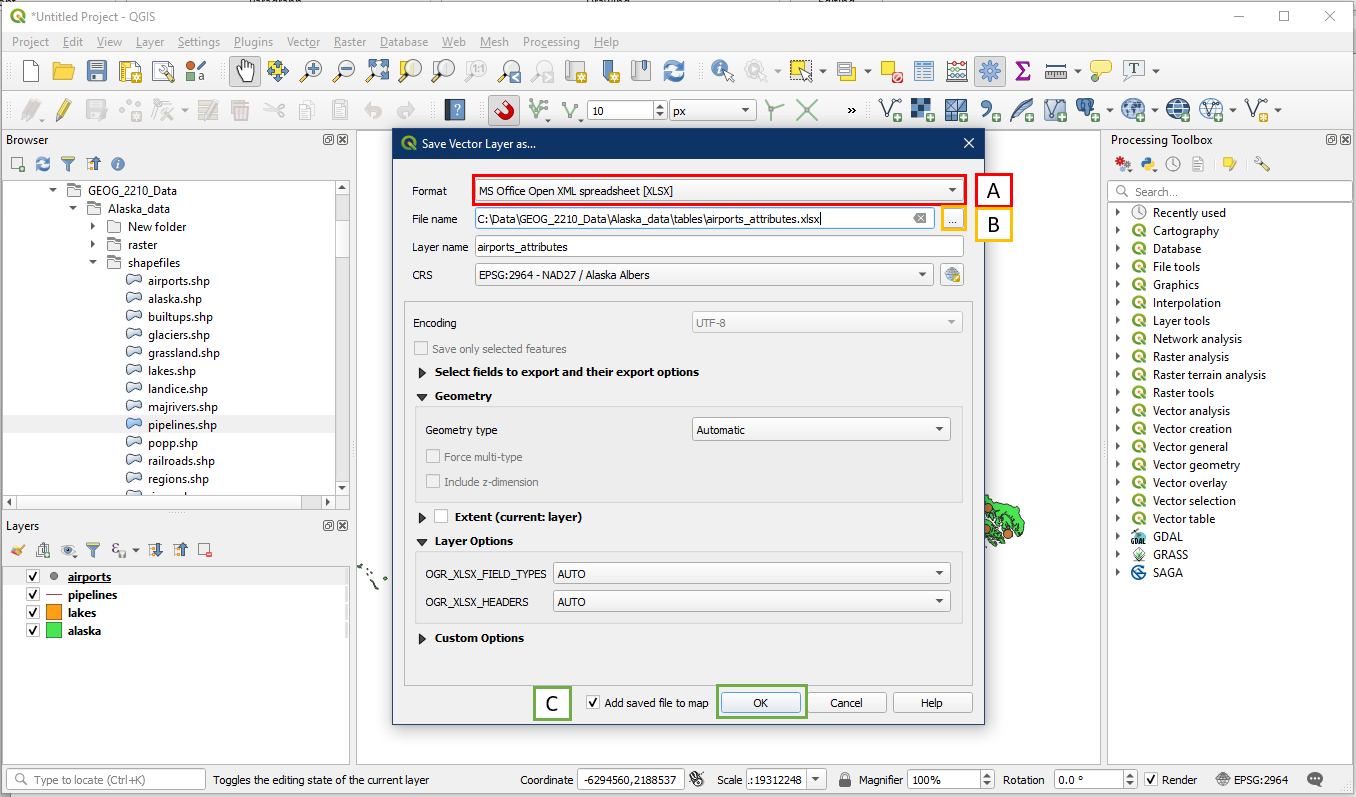Click the Save Project toolbar icon
The width and height of the screenshot is (1356, 797).
[97, 71]
